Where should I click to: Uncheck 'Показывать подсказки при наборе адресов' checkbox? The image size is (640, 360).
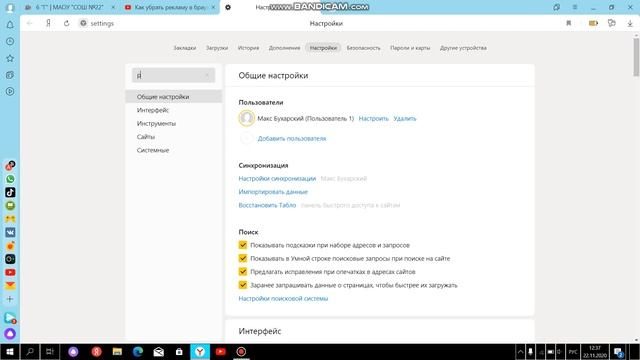pyautogui.click(x=243, y=245)
